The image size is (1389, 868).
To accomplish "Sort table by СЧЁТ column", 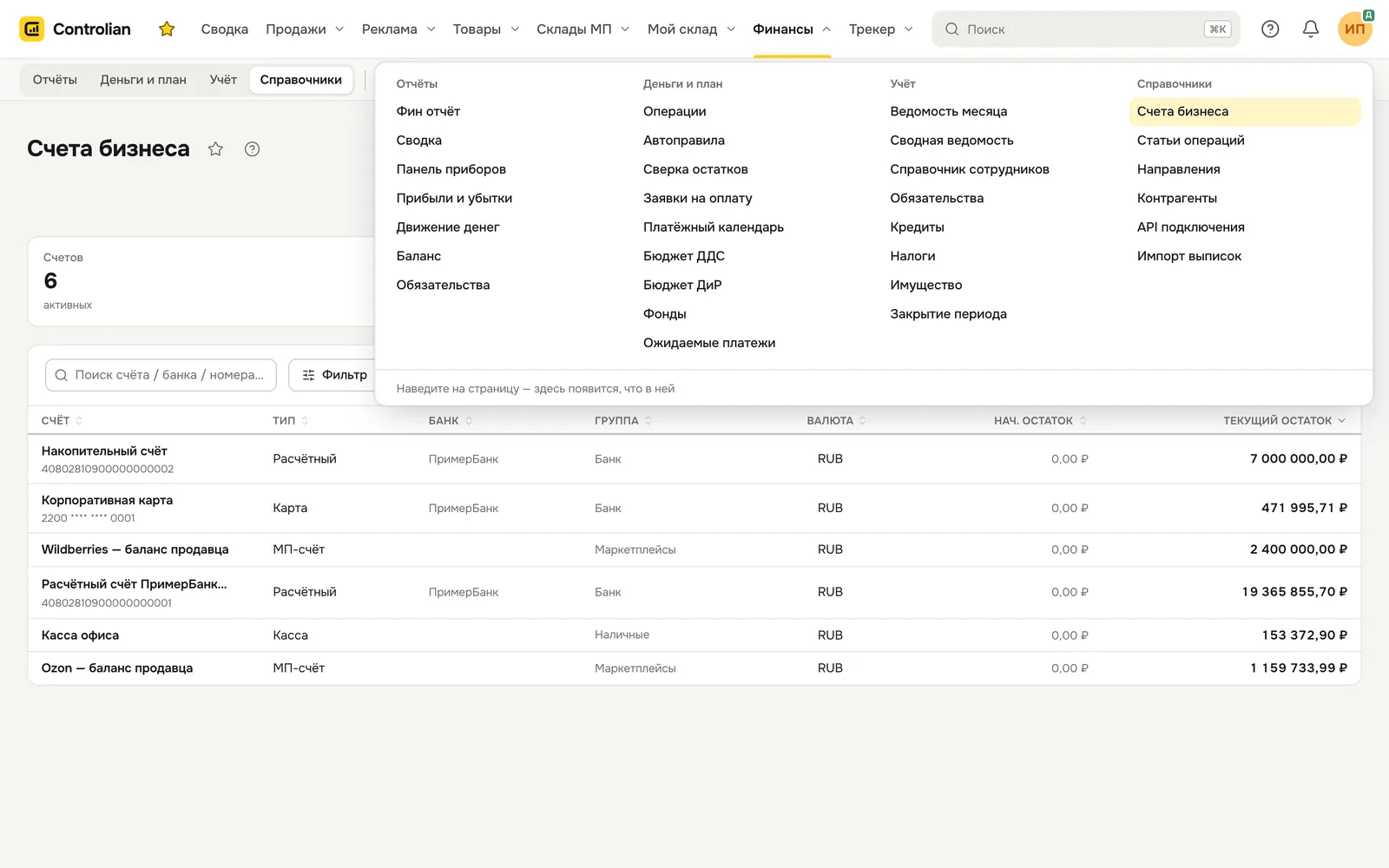I will [62, 421].
